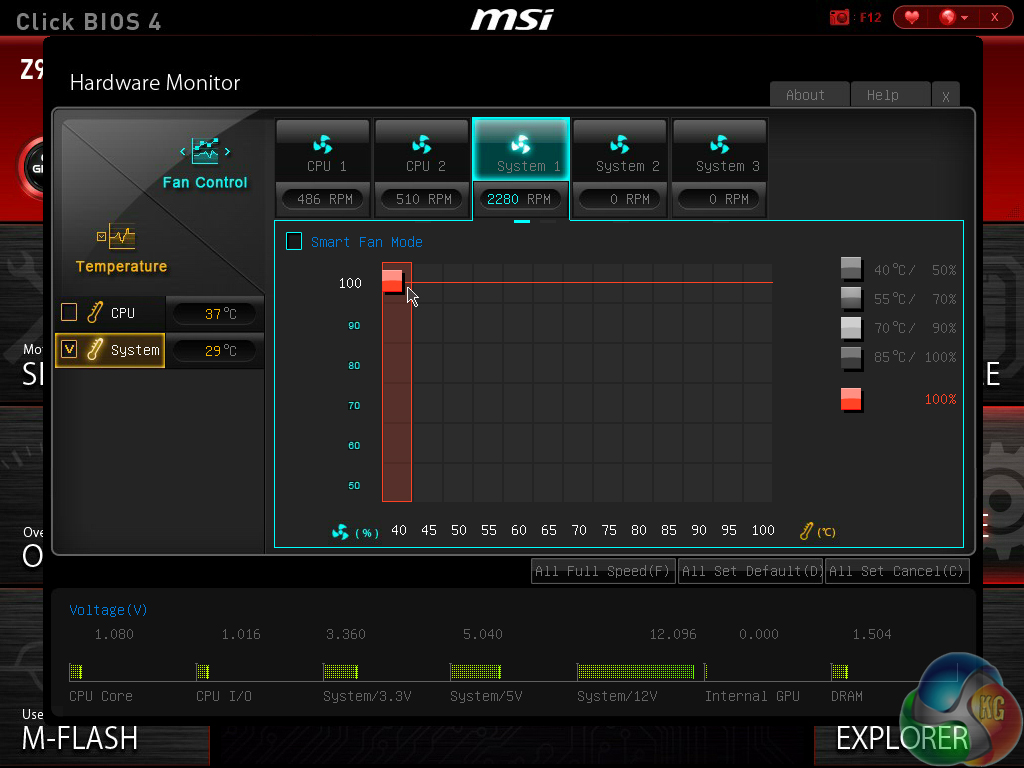Viewport: 1024px width, 768px height.
Task: Click the System 2 0 RPM readout
Action: pyautogui.click(x=621, y=199)
